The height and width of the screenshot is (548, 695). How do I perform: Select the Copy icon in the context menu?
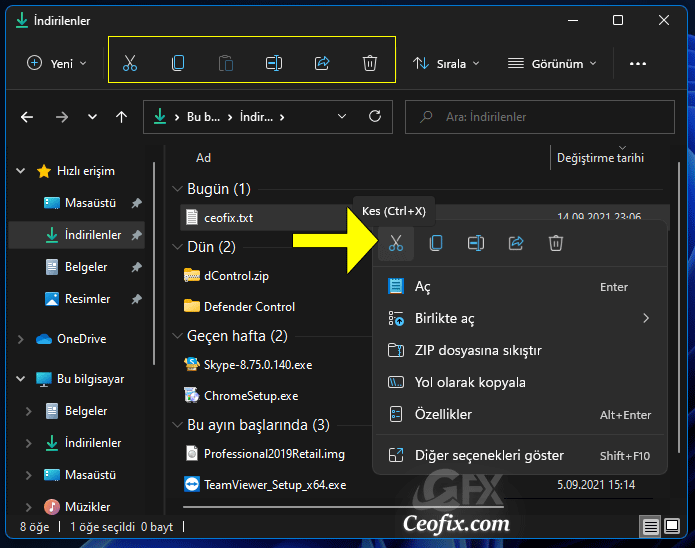pyautogui.click(x=436, y=243)
